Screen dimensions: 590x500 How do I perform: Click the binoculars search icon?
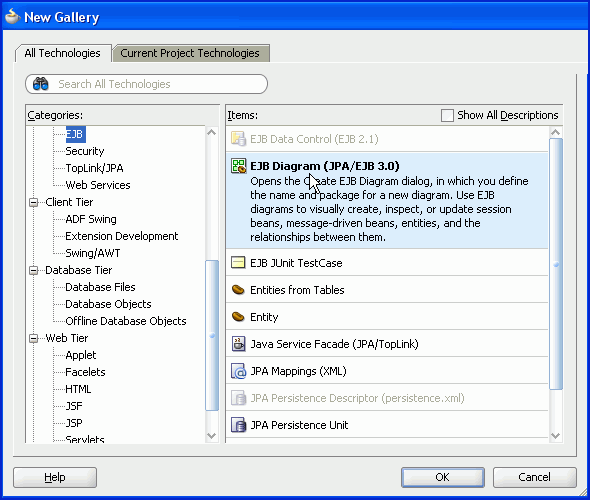click(x=41, y=84)
